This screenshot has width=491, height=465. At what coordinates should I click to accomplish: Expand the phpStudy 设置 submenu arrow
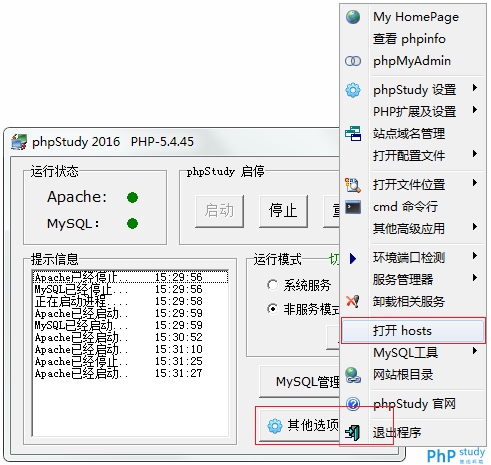475,88
